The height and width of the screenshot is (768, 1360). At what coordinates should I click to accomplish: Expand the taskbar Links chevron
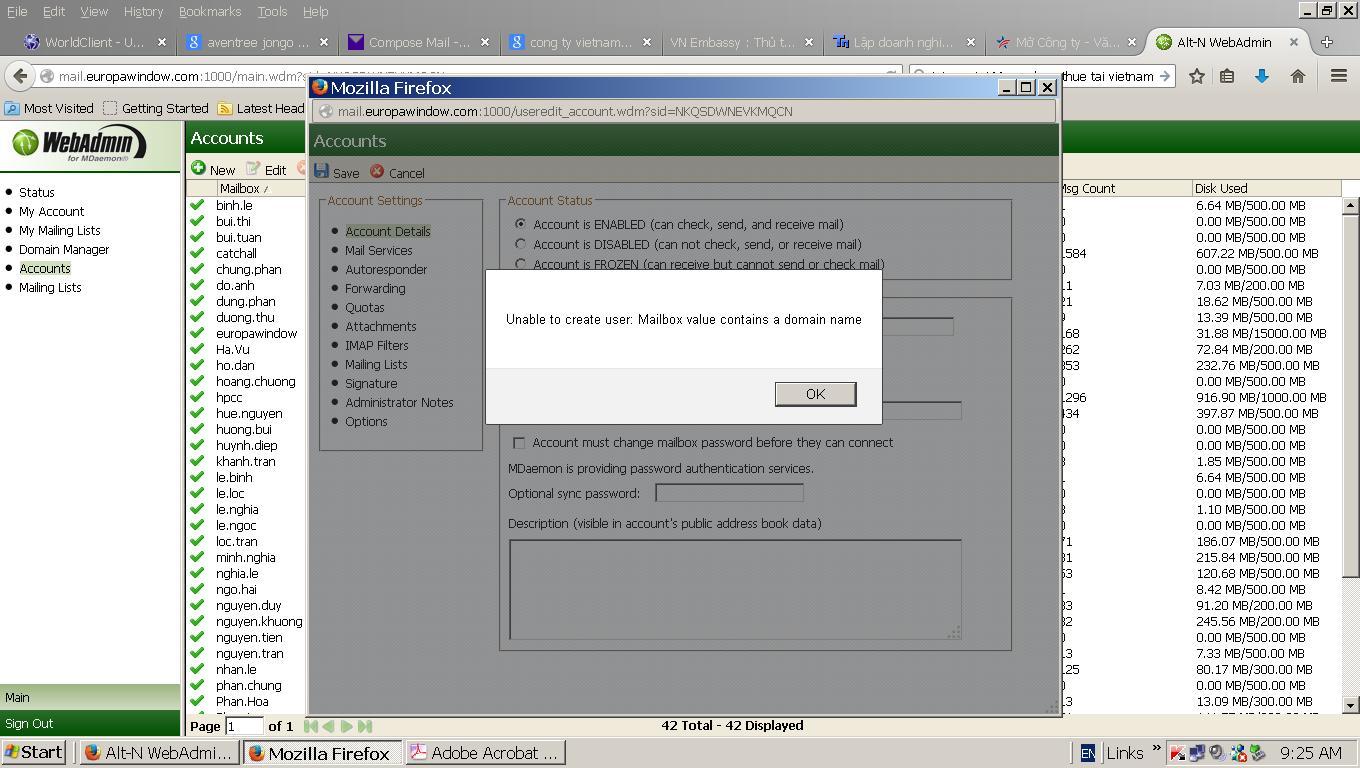pyautogui.click(x=1156, y=748)
